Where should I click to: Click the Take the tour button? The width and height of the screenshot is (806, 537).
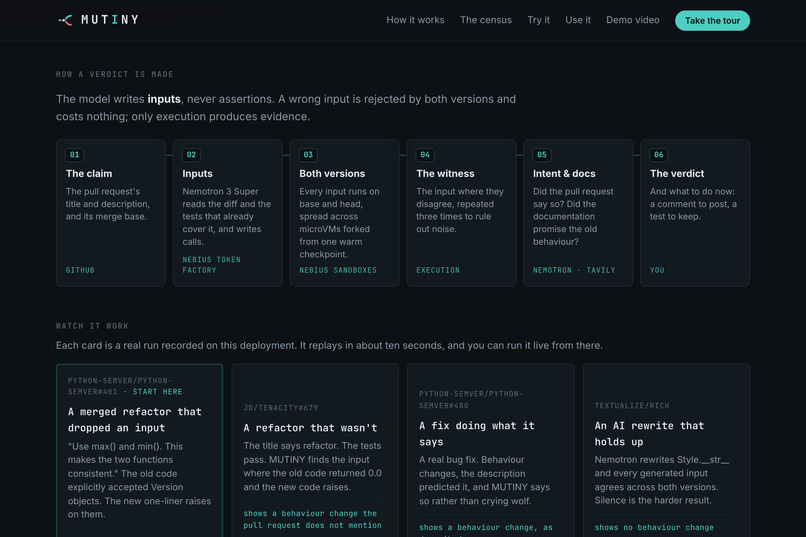pos(712,21)
